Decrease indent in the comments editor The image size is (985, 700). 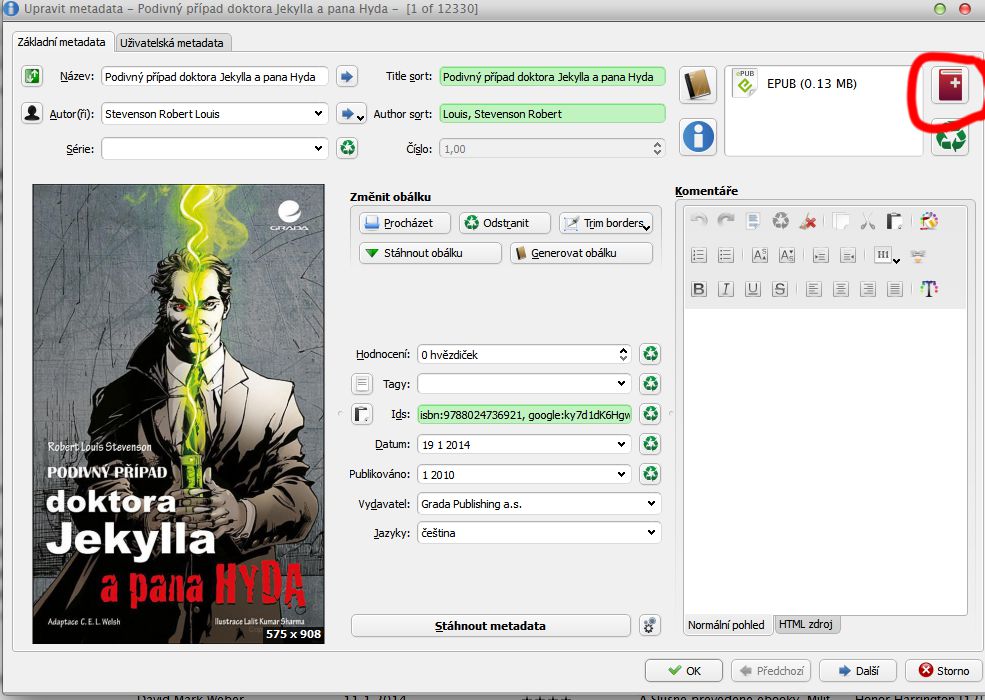click(847, 255)
